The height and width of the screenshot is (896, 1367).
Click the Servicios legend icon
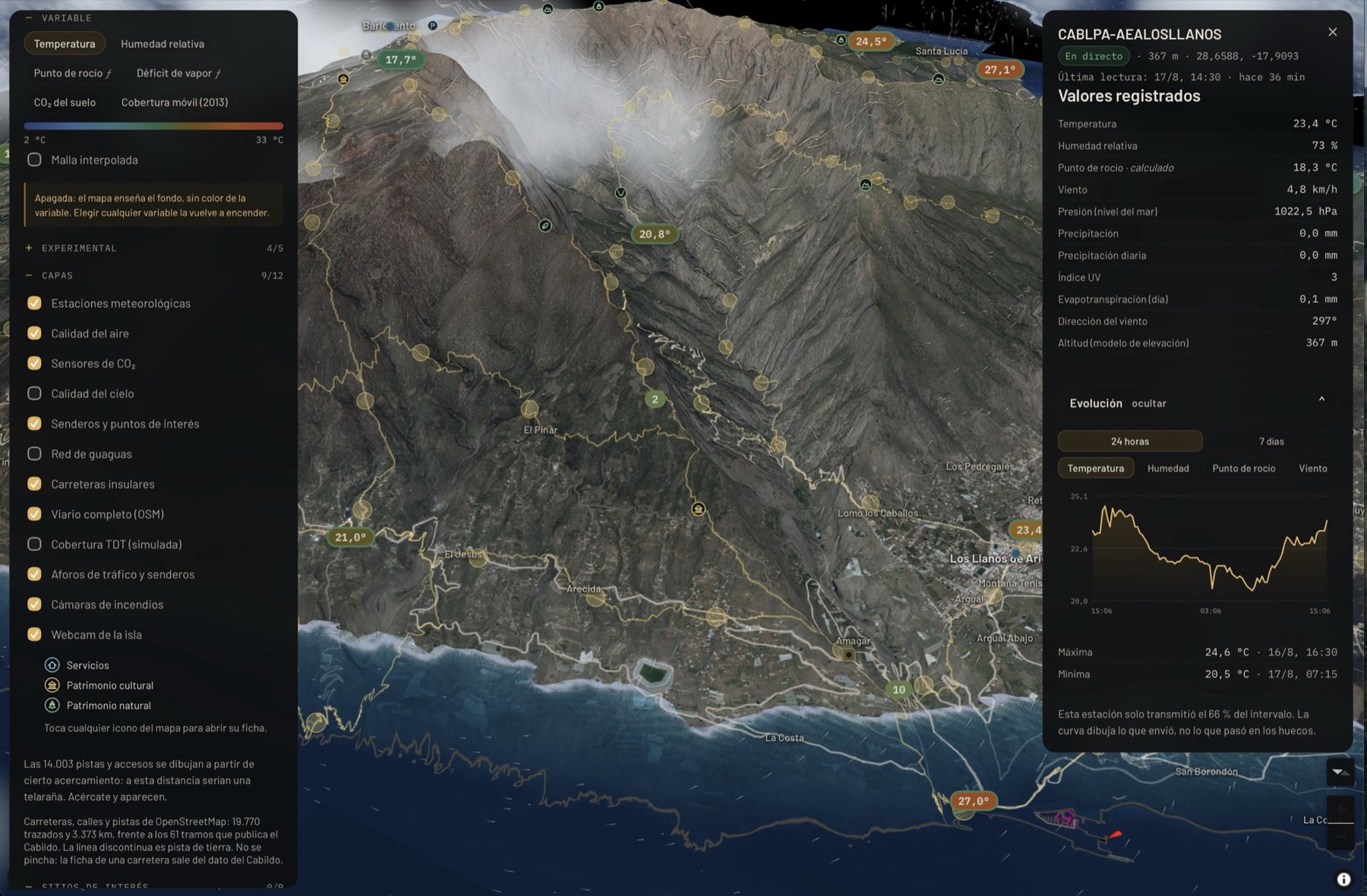[x=52, y=665]
